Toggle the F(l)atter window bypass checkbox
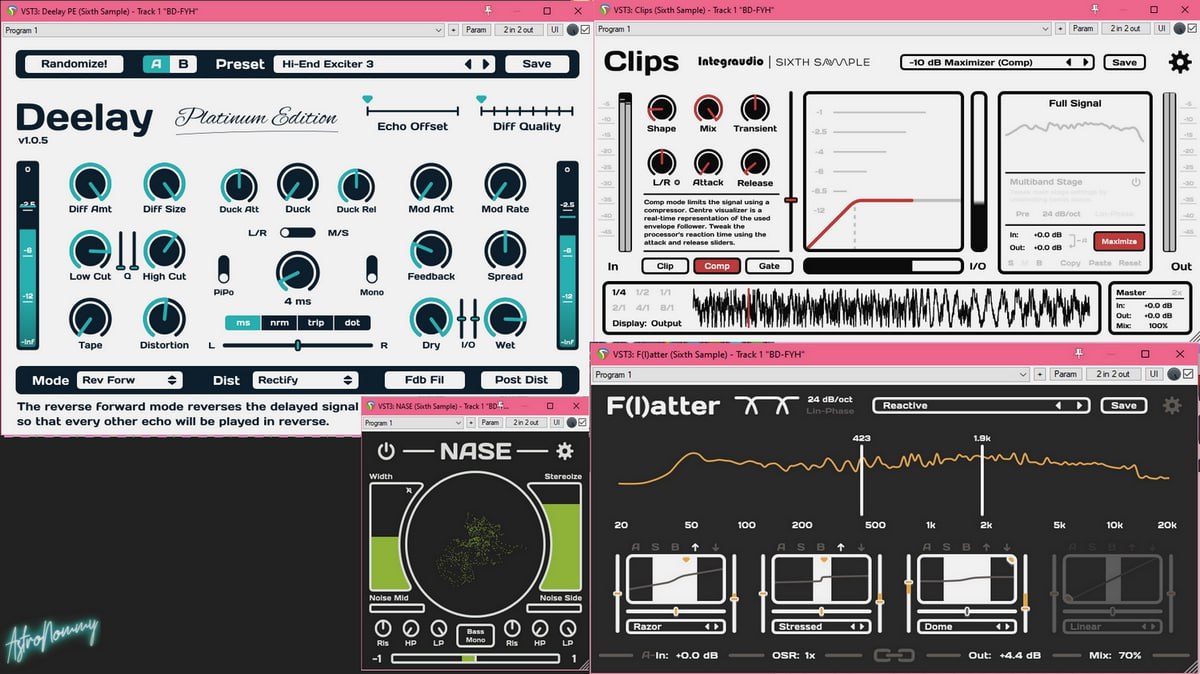 pyautogui.click(x=1188, y=374)
